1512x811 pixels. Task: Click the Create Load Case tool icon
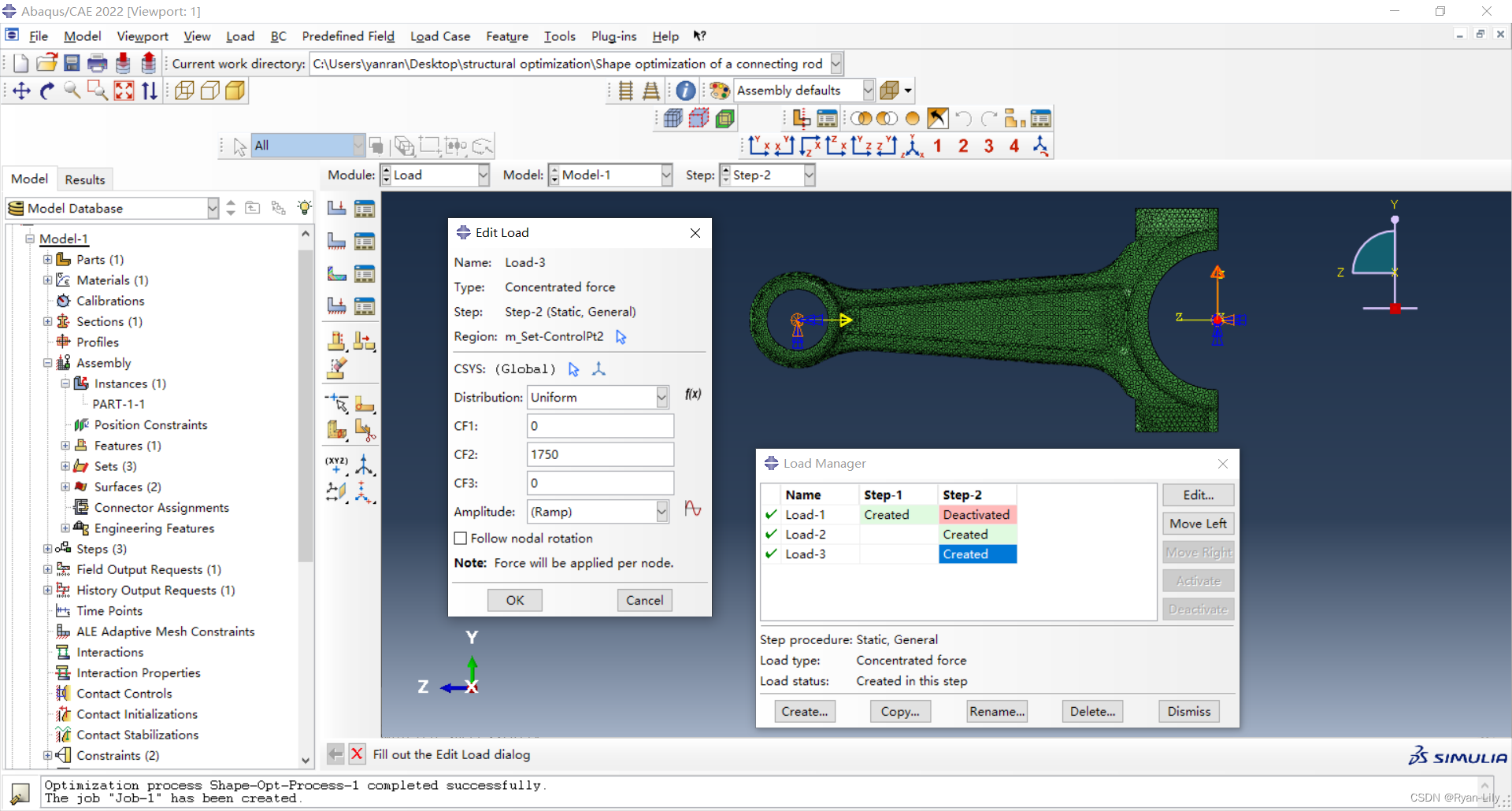coord(337,306)
